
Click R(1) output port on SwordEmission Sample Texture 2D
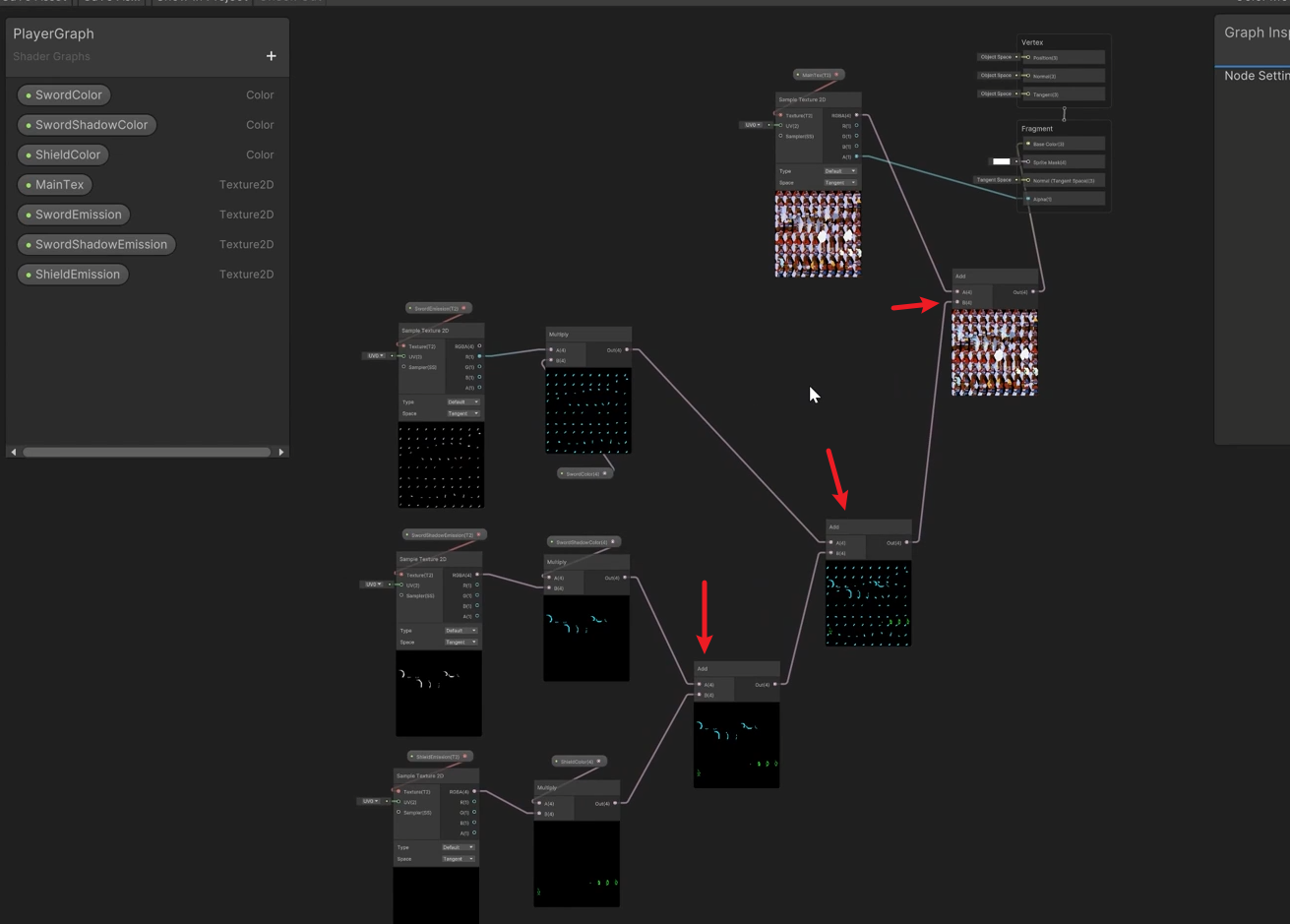coord(480,356)
